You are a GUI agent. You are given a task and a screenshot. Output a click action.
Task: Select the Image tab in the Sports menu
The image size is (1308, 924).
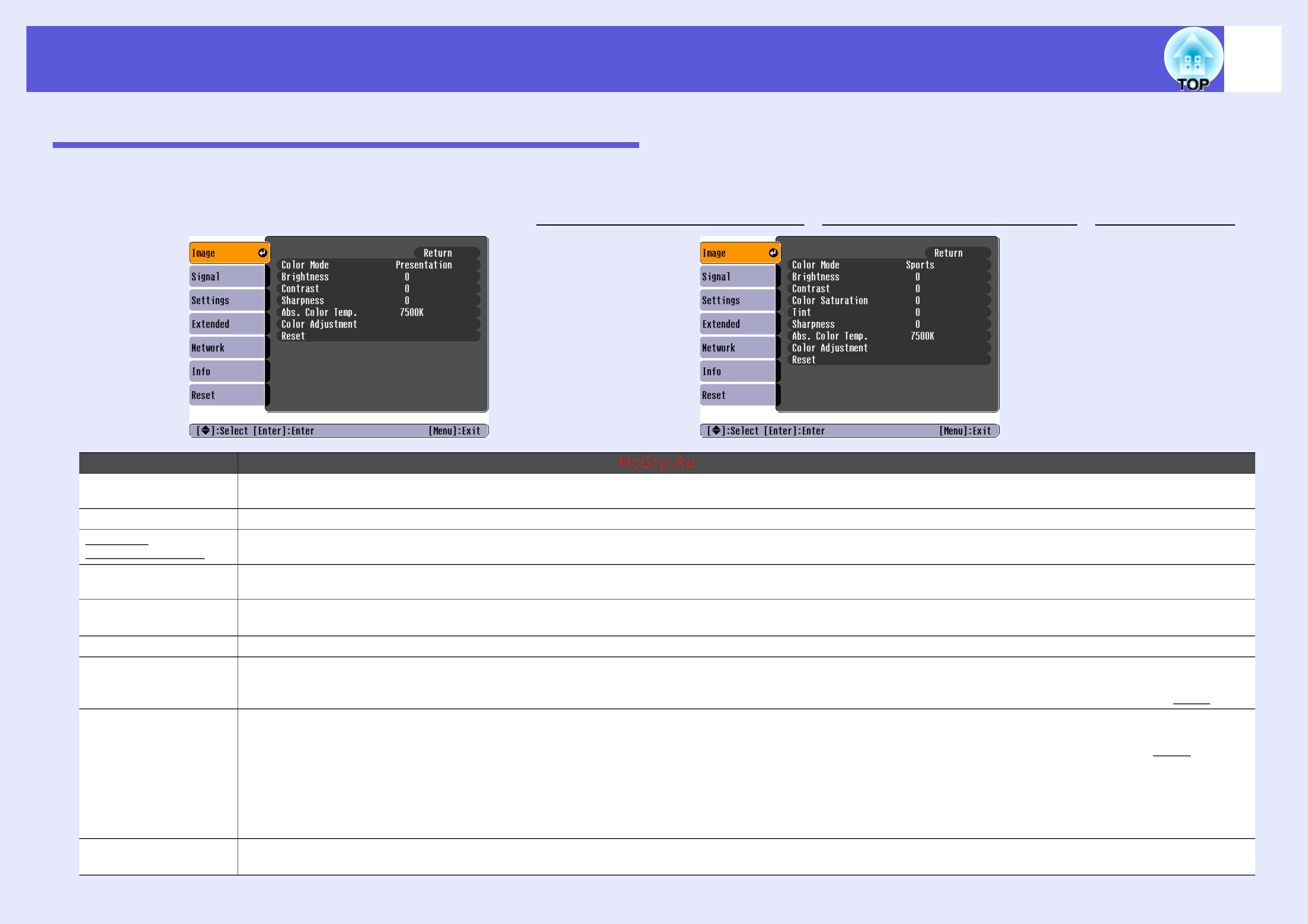[x=739, y=253]
